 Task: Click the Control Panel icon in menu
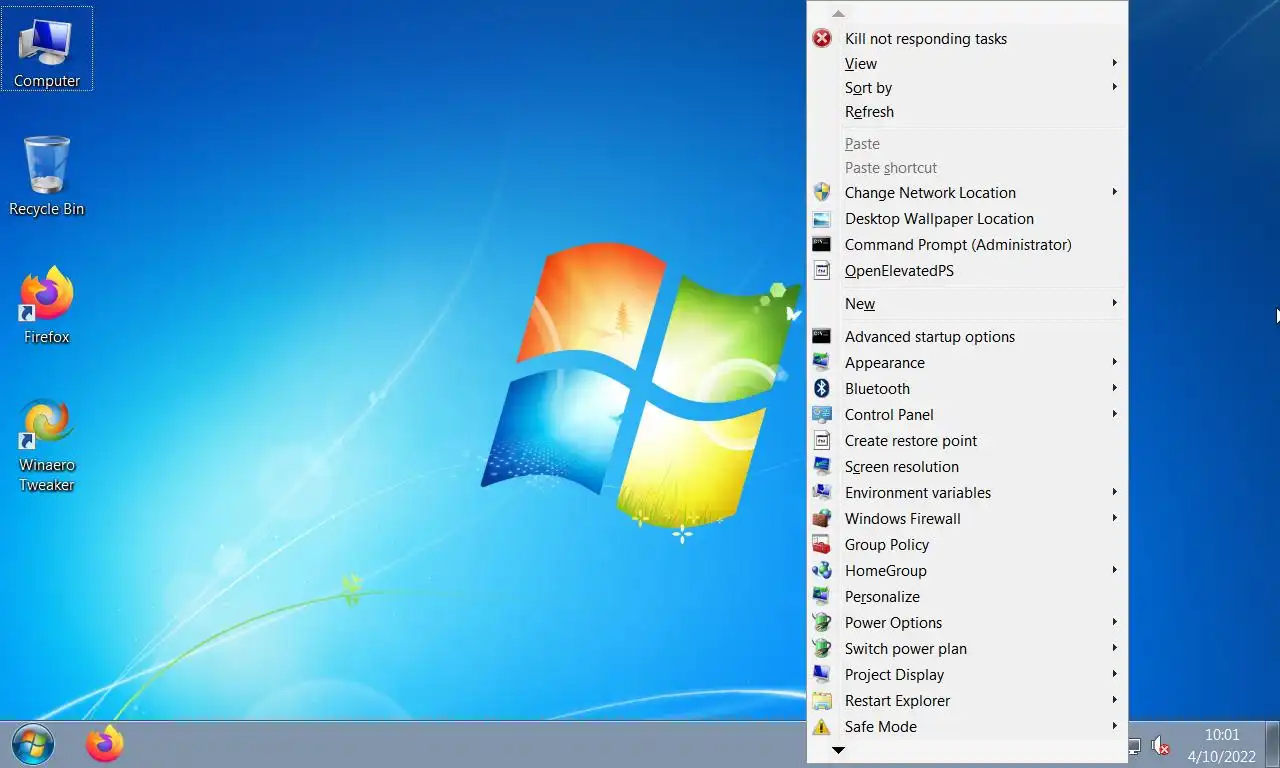pyautogui.click(x=822, y=414)
